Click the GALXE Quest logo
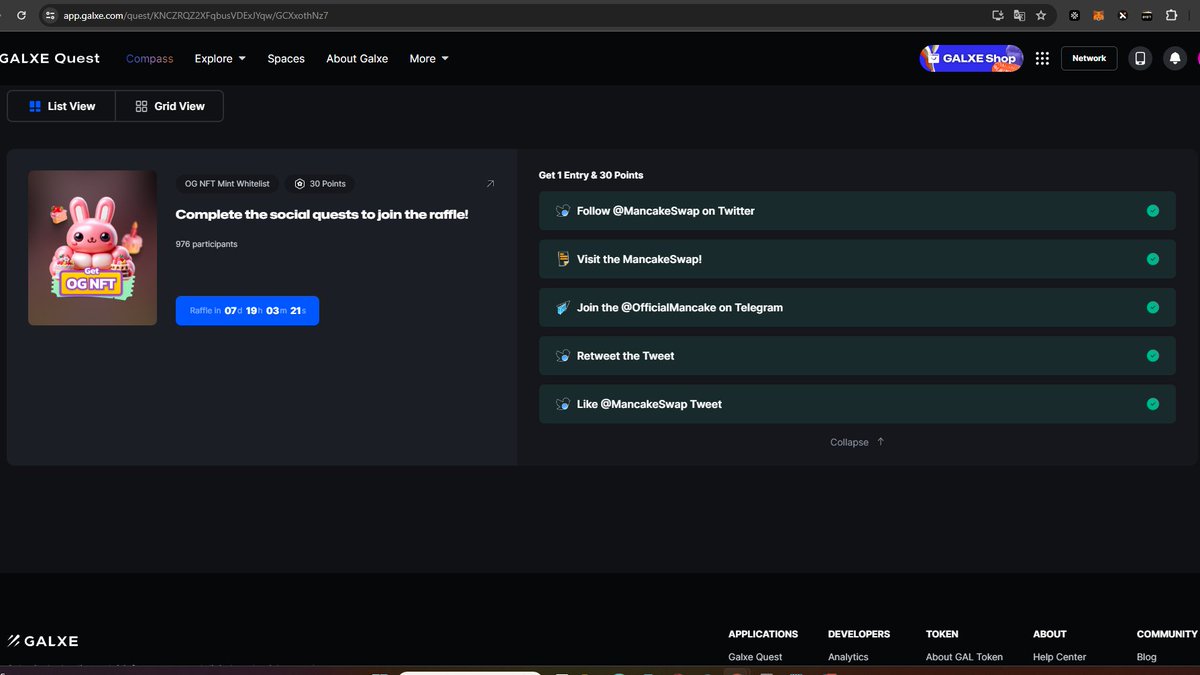 (50, 58)
